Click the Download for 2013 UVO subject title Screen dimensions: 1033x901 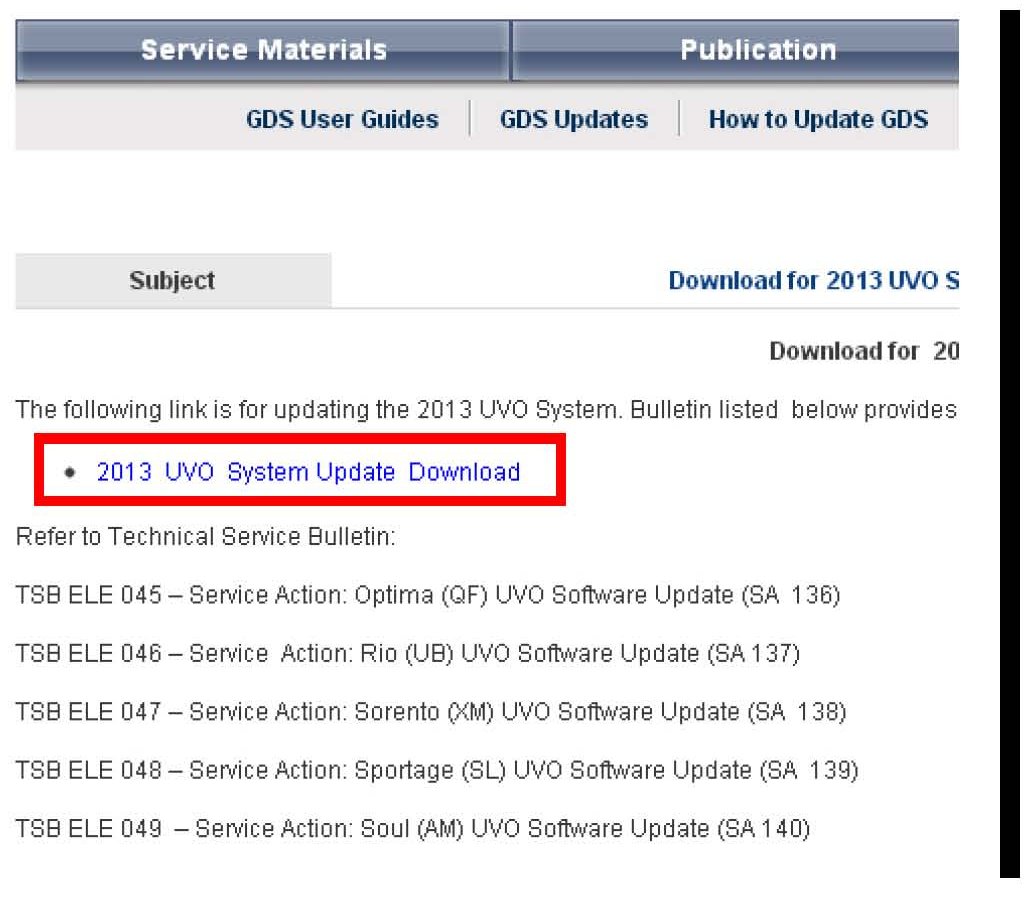point(814,281)
